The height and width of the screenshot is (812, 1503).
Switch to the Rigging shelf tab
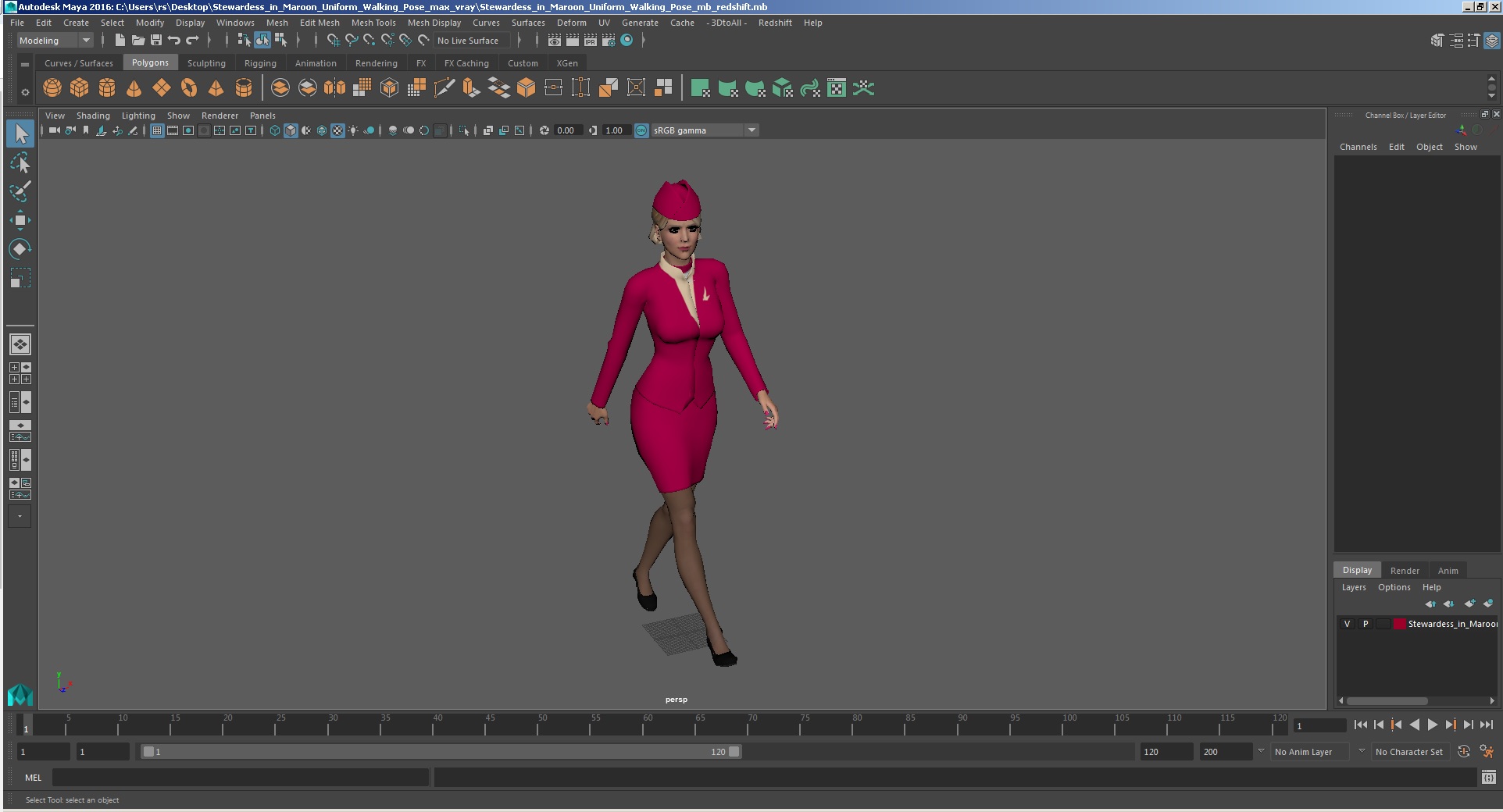[260, 63]
